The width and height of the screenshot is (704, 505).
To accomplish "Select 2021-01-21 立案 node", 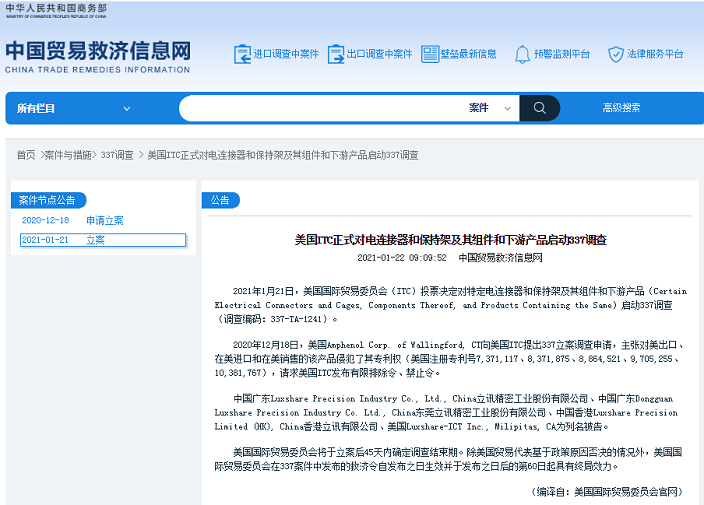I will (103, 240).
